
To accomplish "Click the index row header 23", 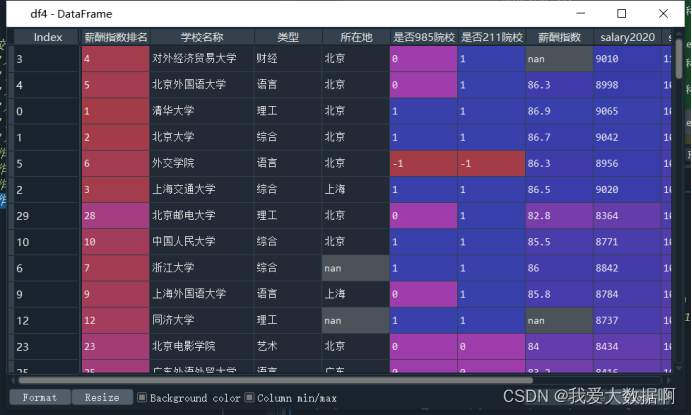I will (46, 346).
